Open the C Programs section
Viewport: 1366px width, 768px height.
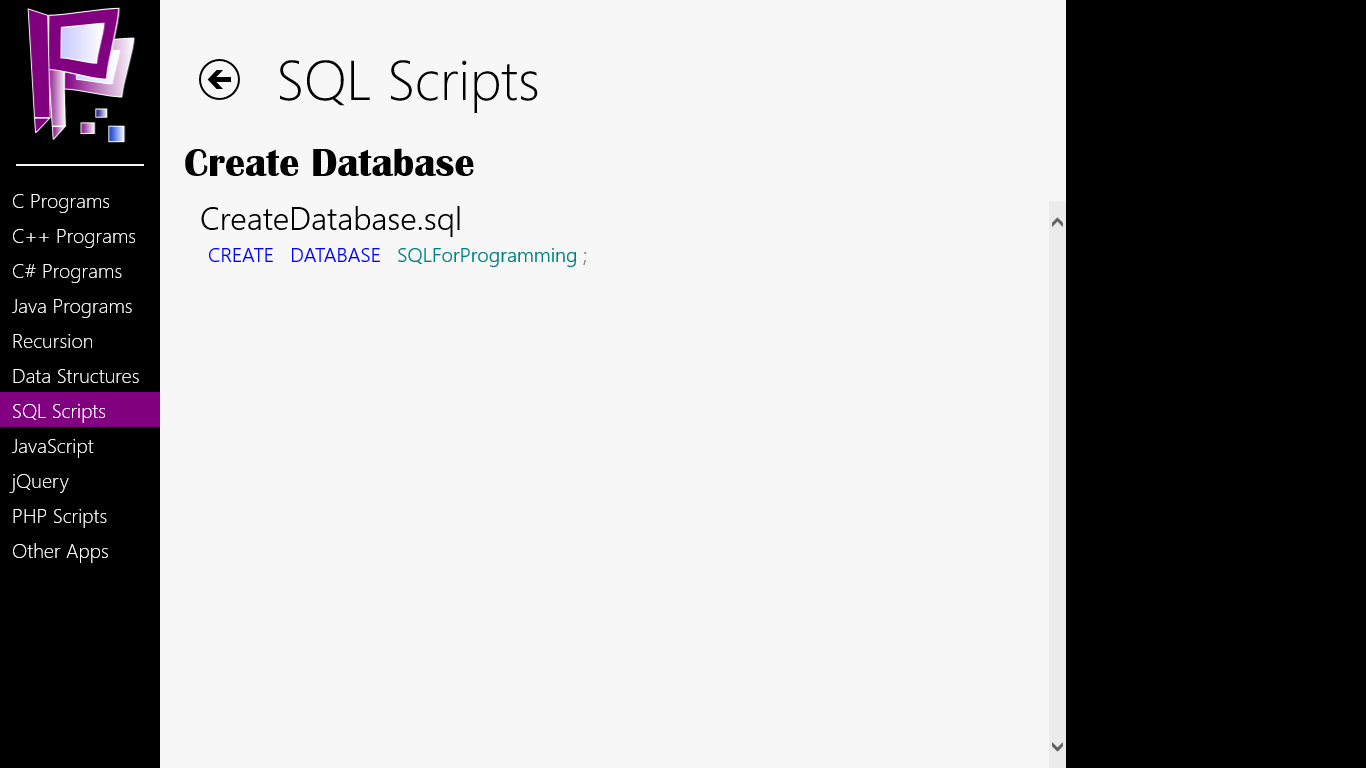pyautogui.click(x=61, y=202)
